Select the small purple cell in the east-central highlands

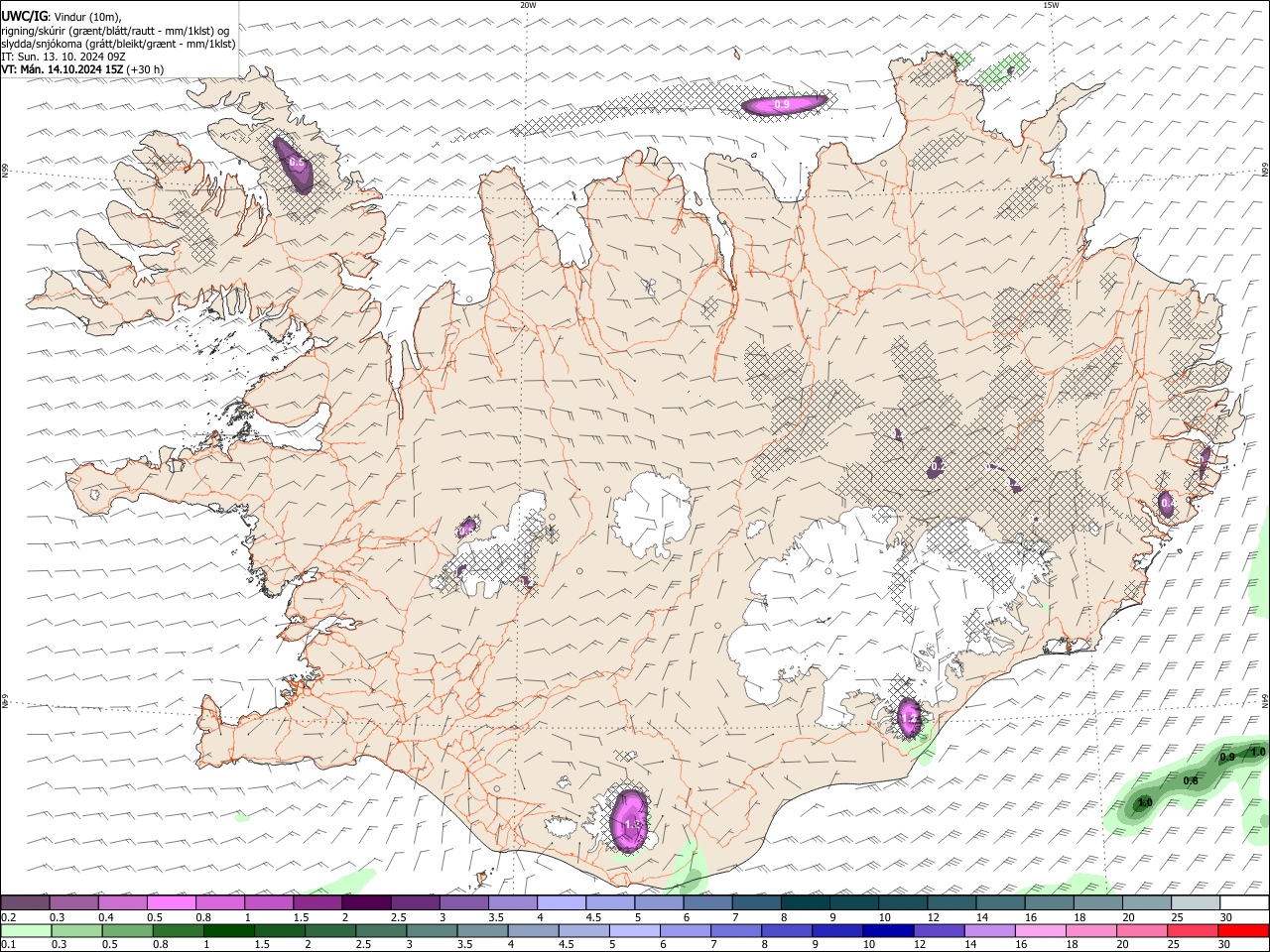(x=936, y=467)
